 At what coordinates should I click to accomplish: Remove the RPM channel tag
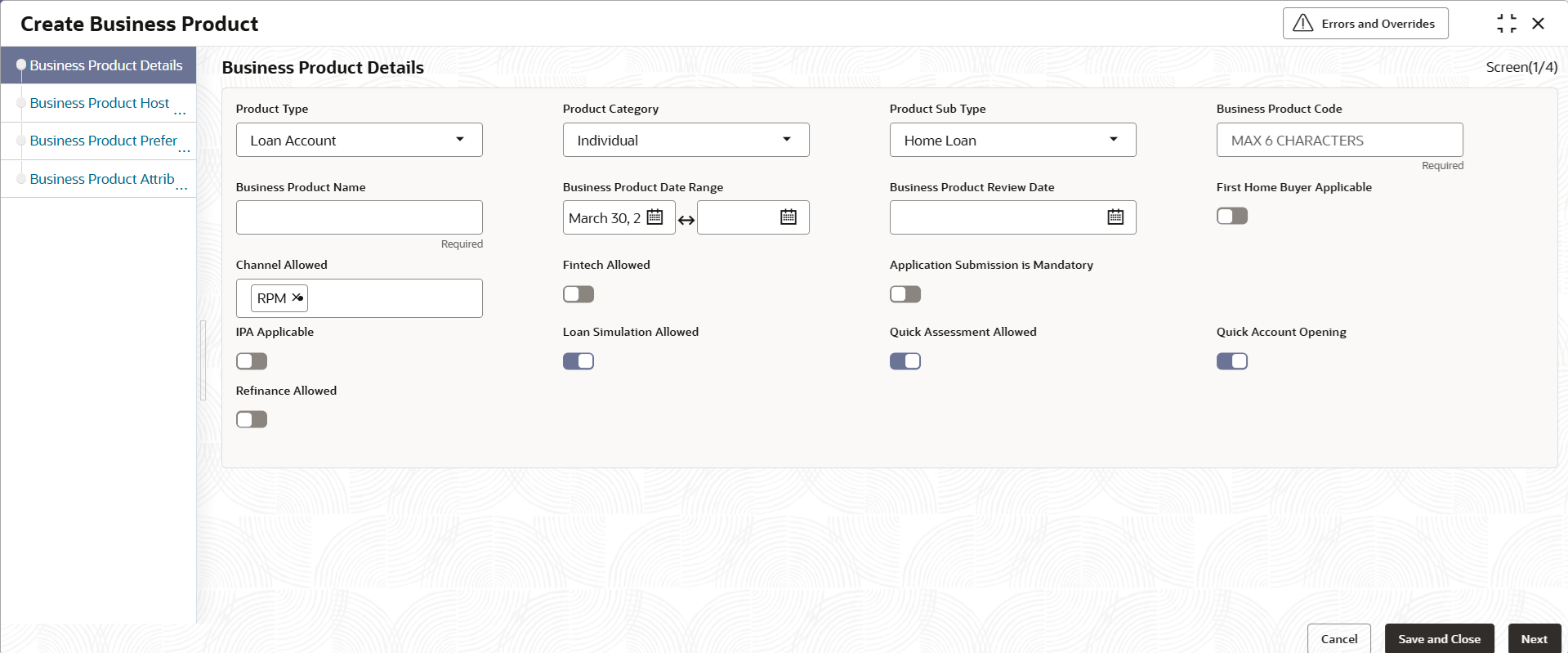click(297, 297)
